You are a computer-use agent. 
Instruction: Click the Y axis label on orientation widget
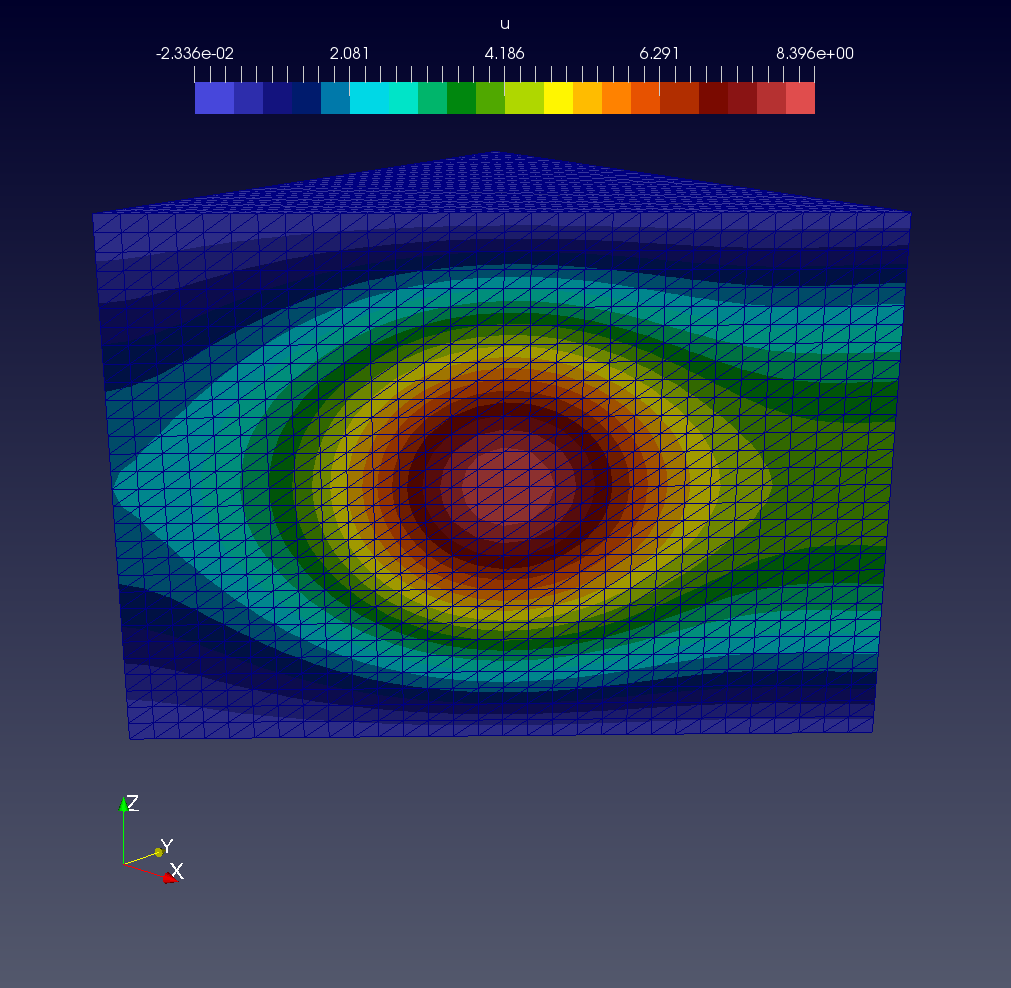(x=167, y=847)
